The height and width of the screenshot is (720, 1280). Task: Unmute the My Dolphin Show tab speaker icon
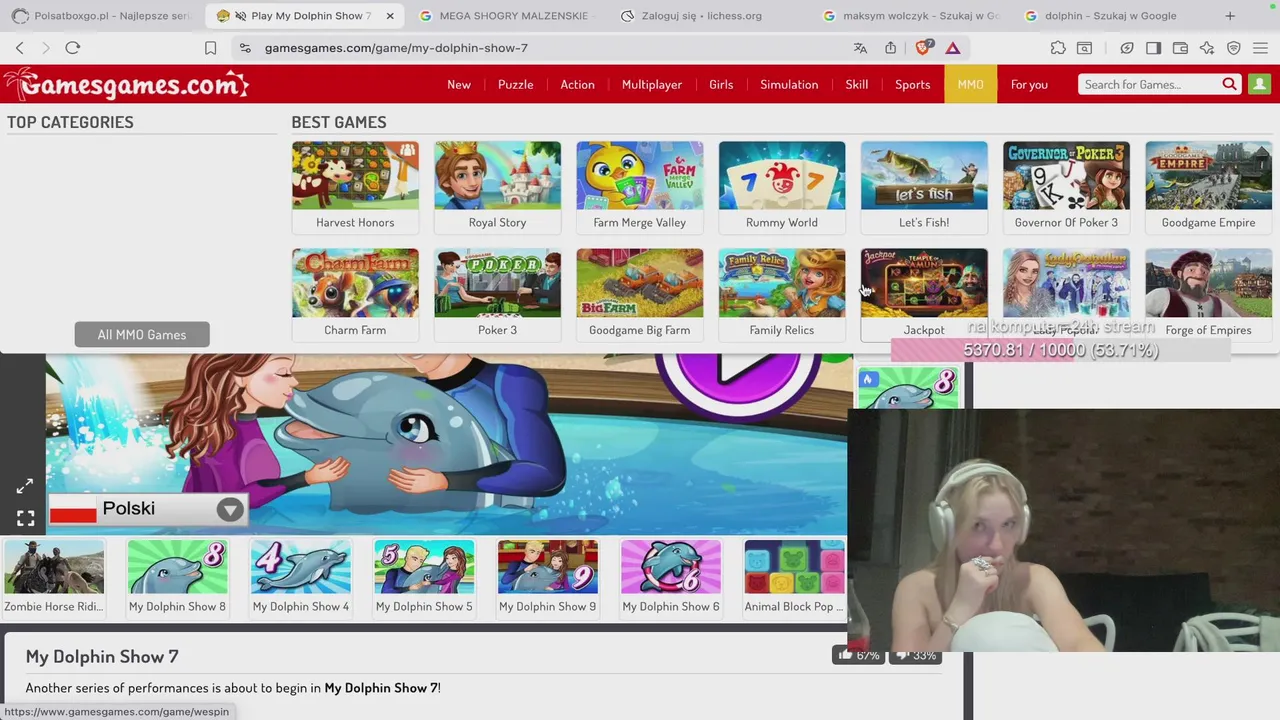click(240, 16)
